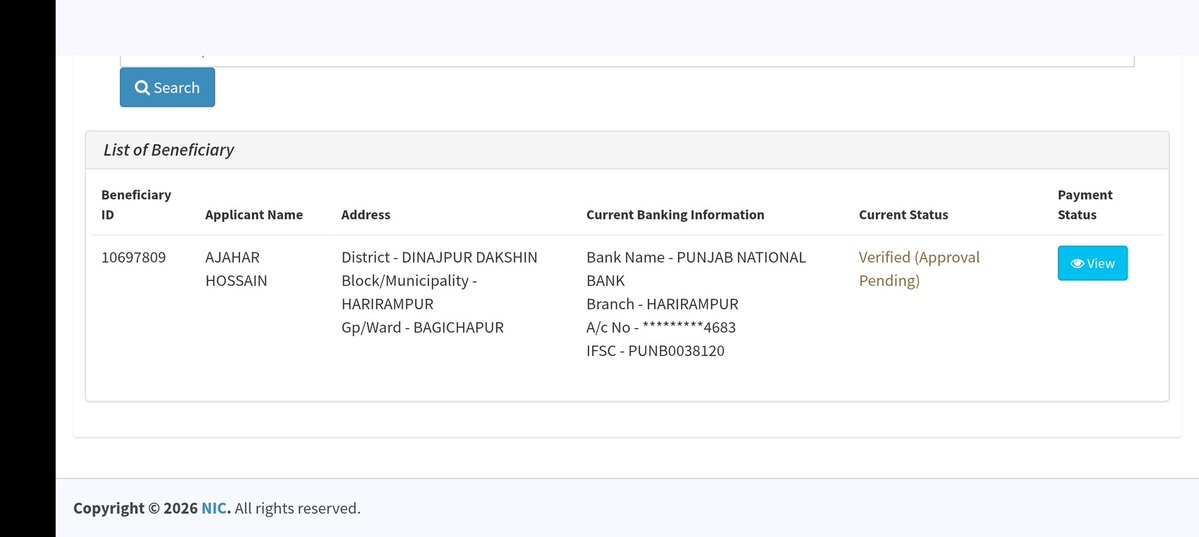Click the Applicant Name column header
This screenshot has width=1199, height=537.
pos(254,215)
